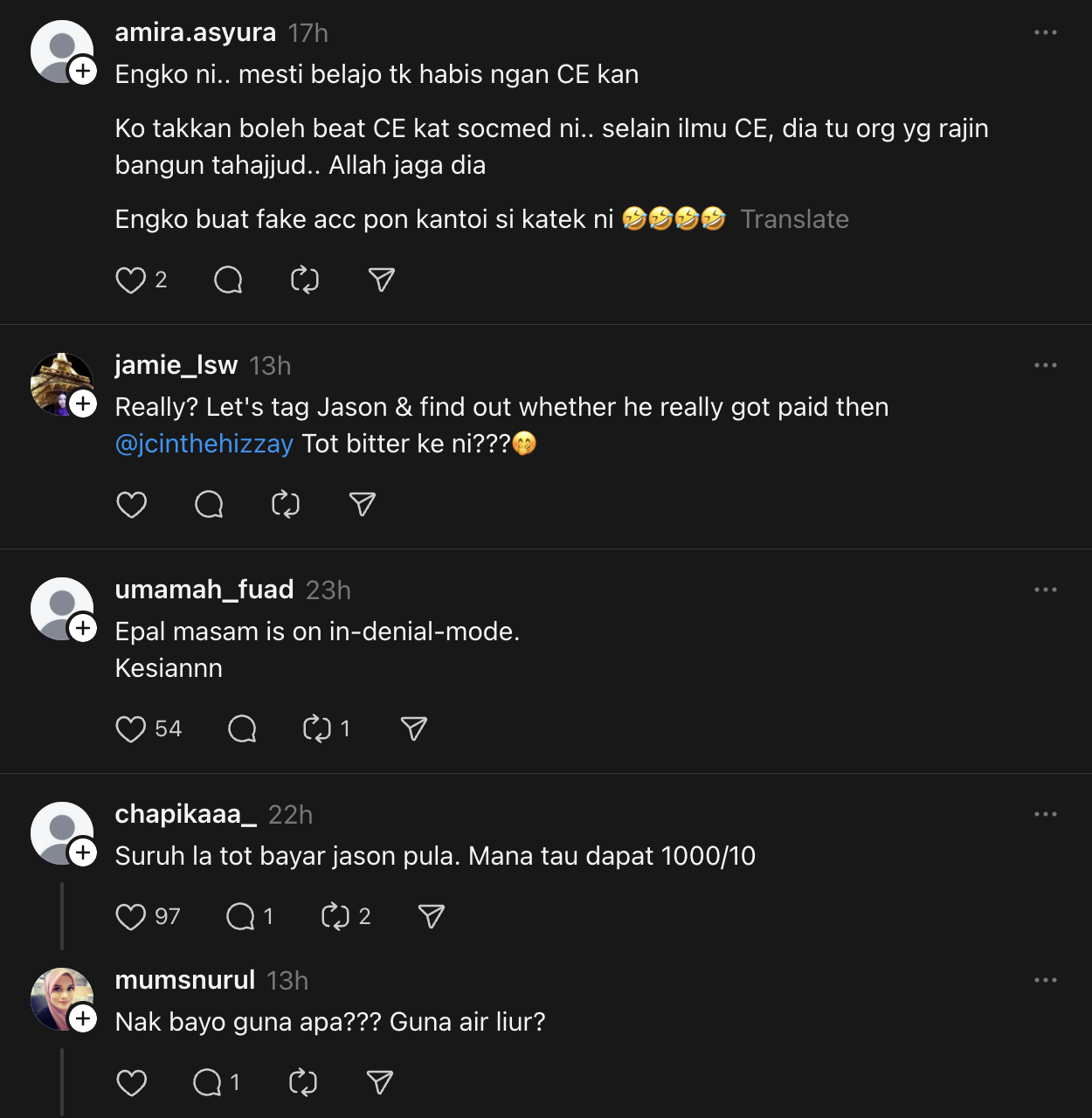Open more options for umamah_fuad's comment
This screenshot has height=1118, width=1092.
1046,590
